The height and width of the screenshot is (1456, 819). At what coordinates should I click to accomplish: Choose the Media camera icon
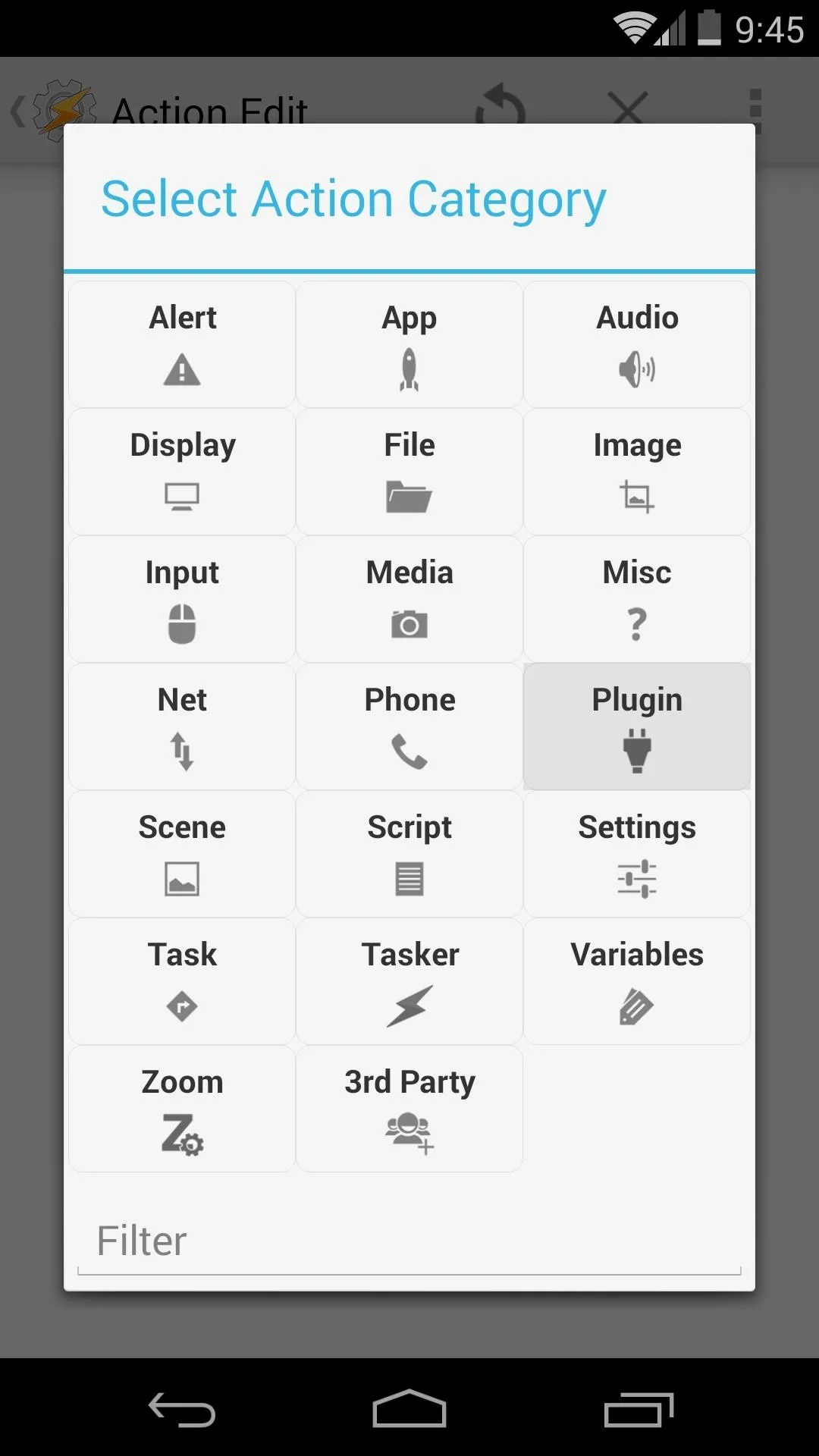tap(409, 624)
